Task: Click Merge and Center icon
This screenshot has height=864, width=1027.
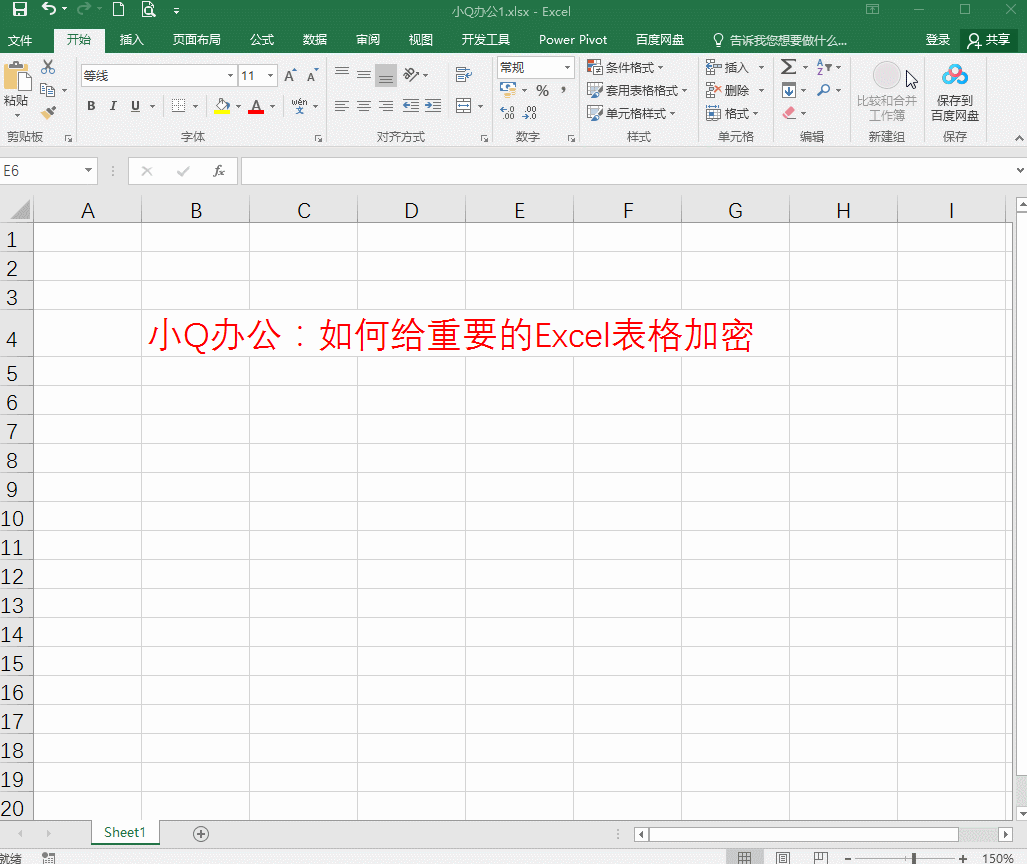Action: click(x=464, y=106)
